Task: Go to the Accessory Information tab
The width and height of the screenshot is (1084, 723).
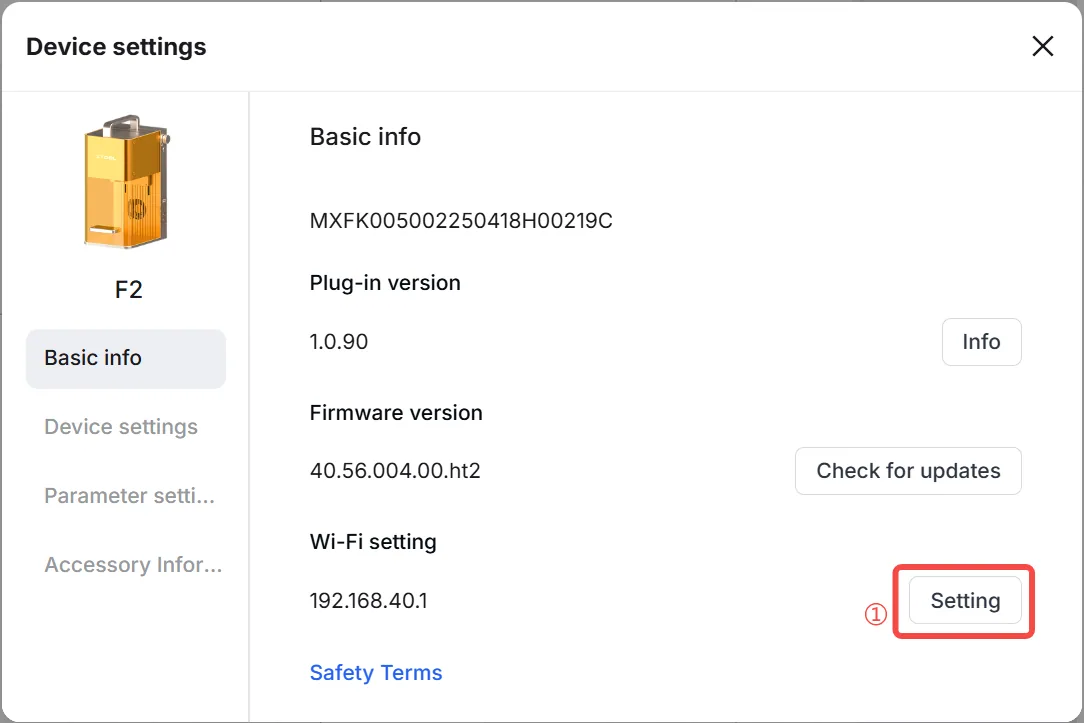Action: 133,565
